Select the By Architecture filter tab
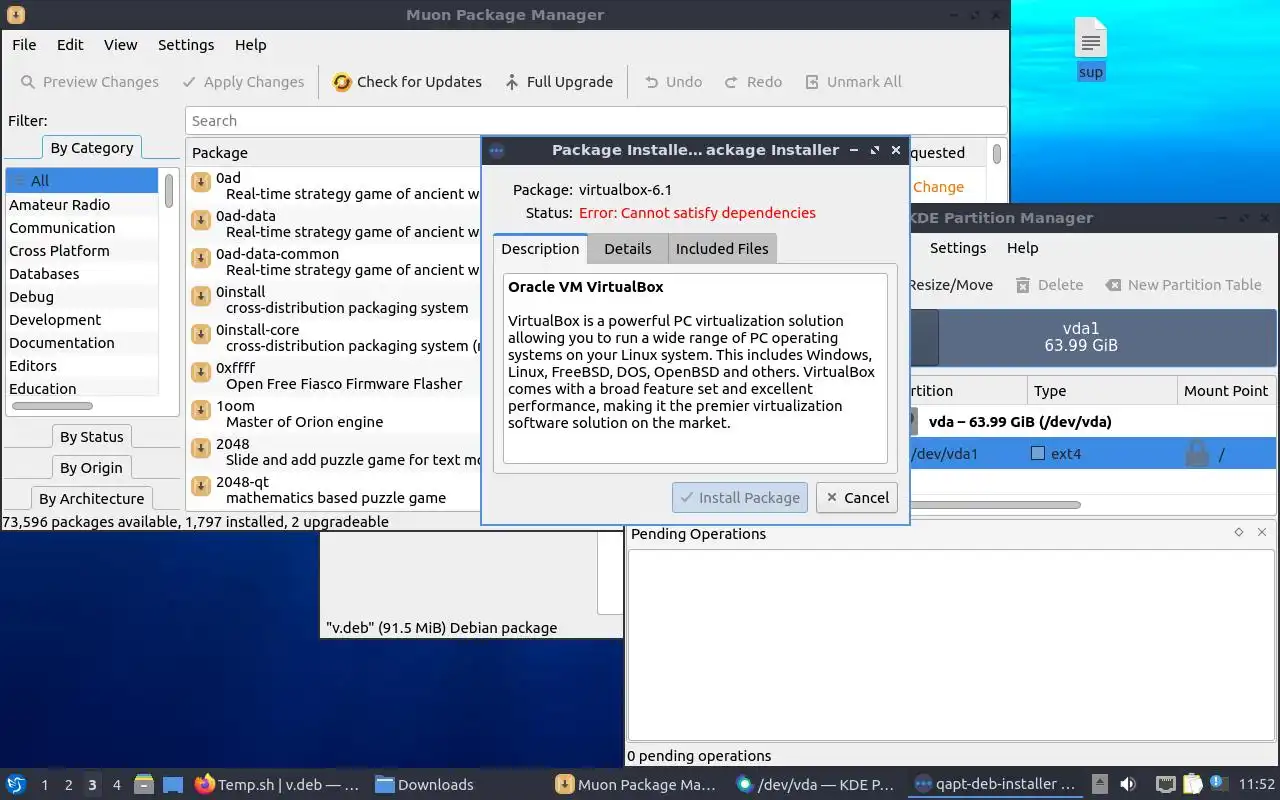This screenshot has width=1280, height=800. click(x=91, y=499)
